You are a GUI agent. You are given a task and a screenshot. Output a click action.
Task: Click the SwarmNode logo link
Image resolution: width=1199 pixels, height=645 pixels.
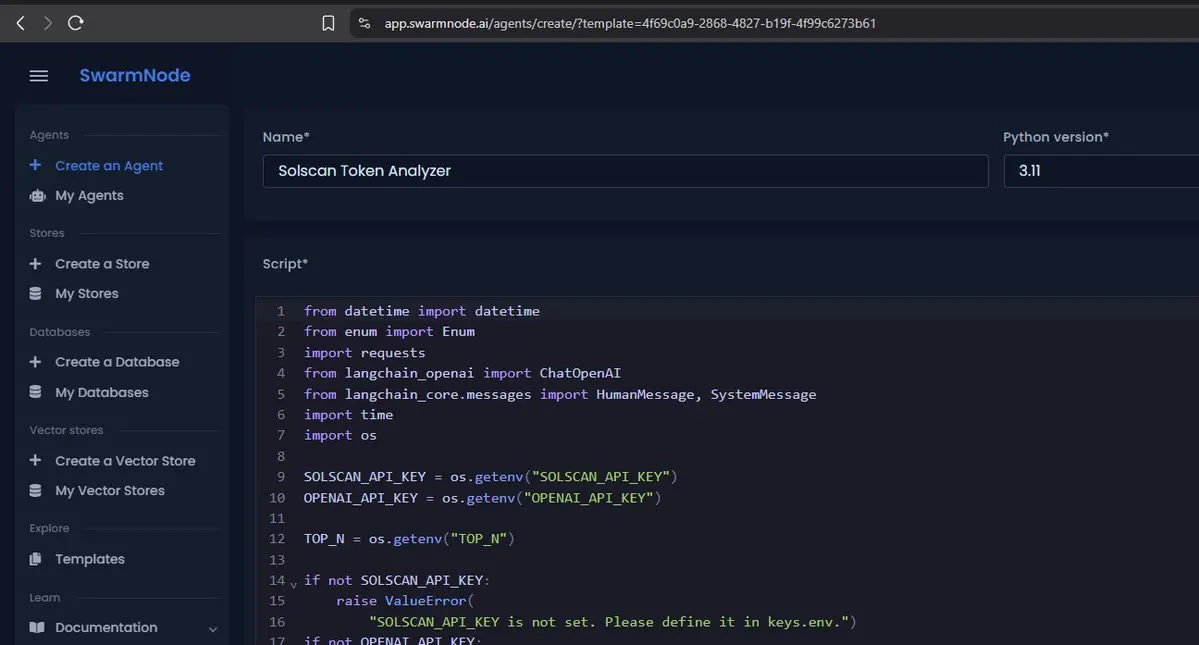point(135,76)
